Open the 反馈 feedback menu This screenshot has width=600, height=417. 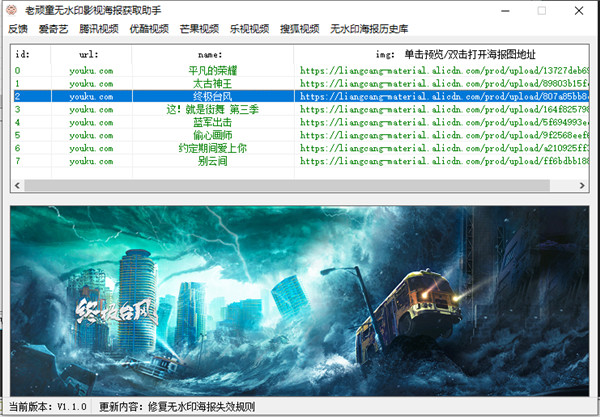(18, 30)
